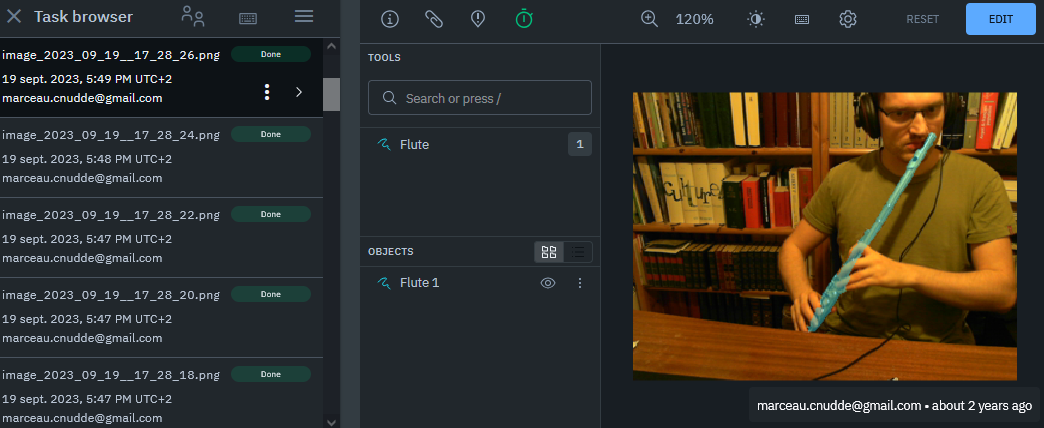1044x428 pixels.
Task: Open the issues alert icon
Action: tap(478, 19)
